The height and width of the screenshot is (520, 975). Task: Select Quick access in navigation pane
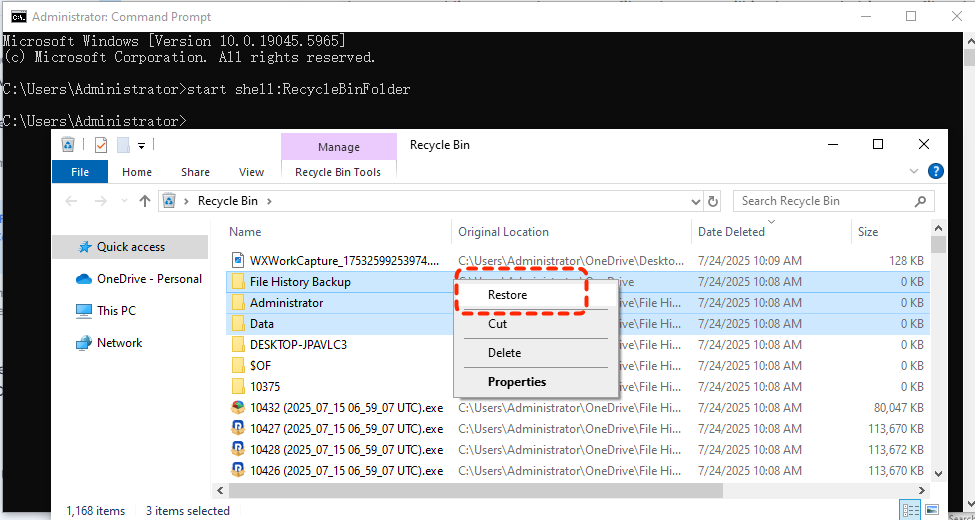coord(131,247)
